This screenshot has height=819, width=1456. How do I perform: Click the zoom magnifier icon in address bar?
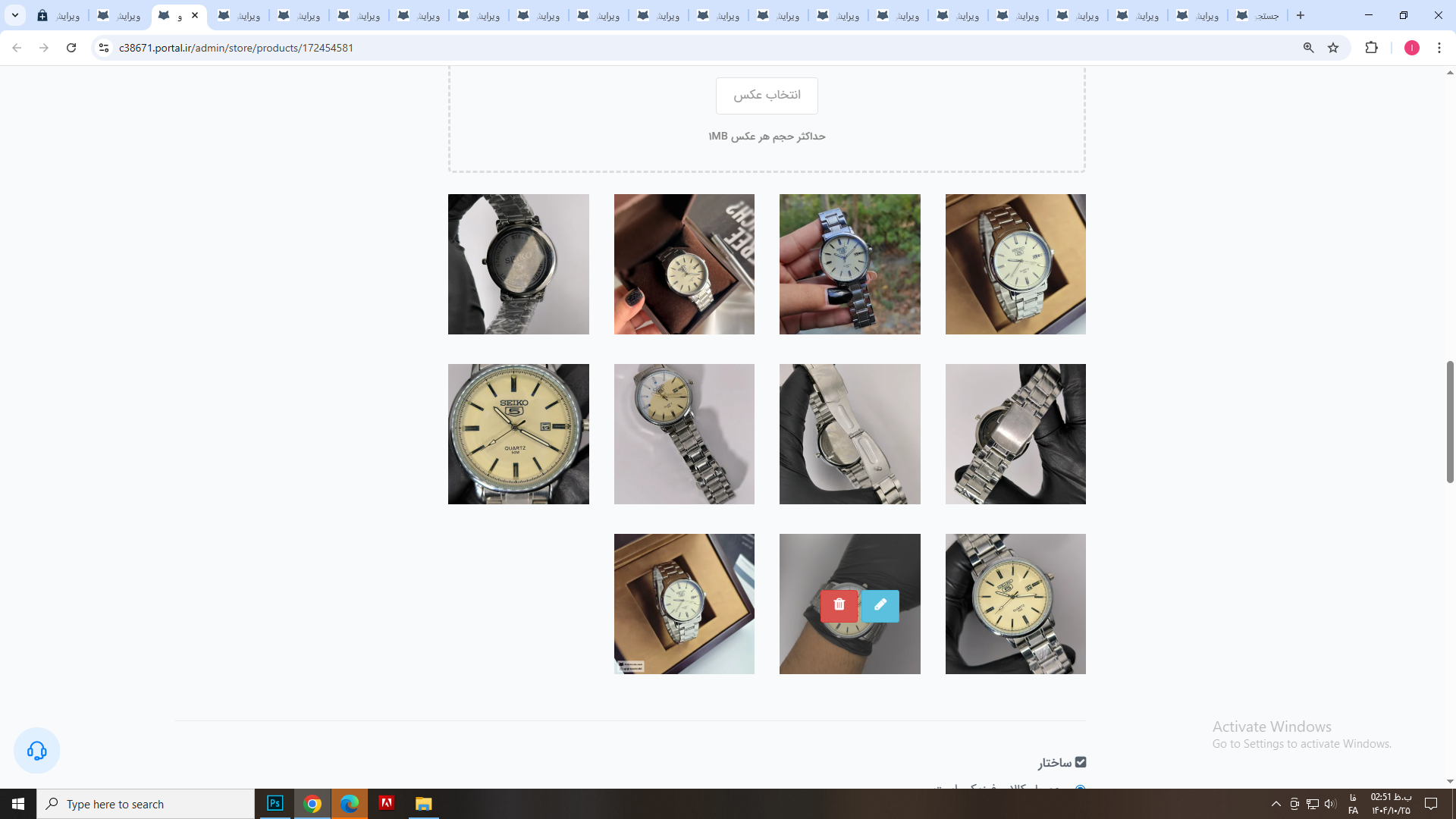1308,48
